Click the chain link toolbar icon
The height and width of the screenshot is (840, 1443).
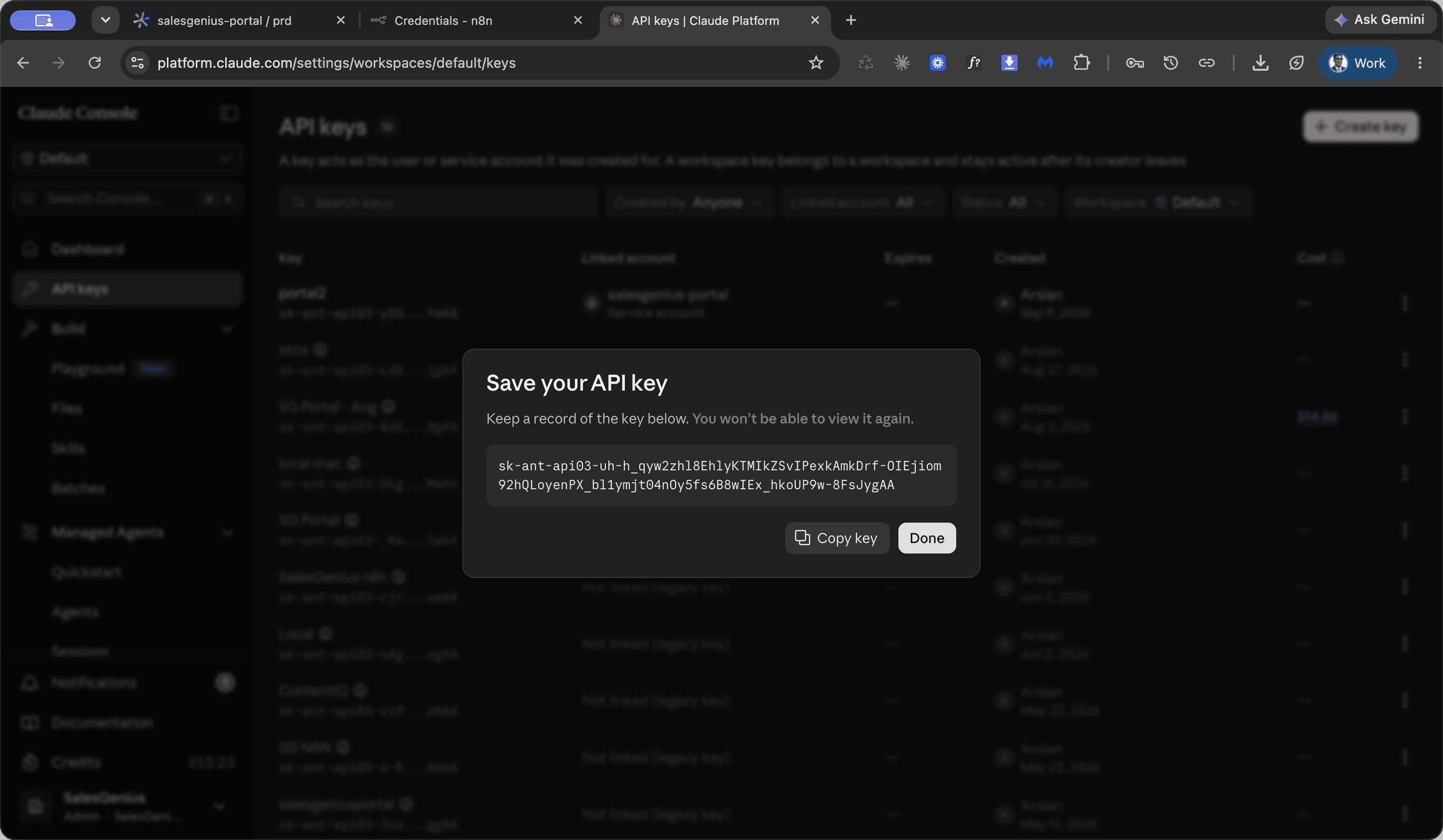pos(1206,62)
